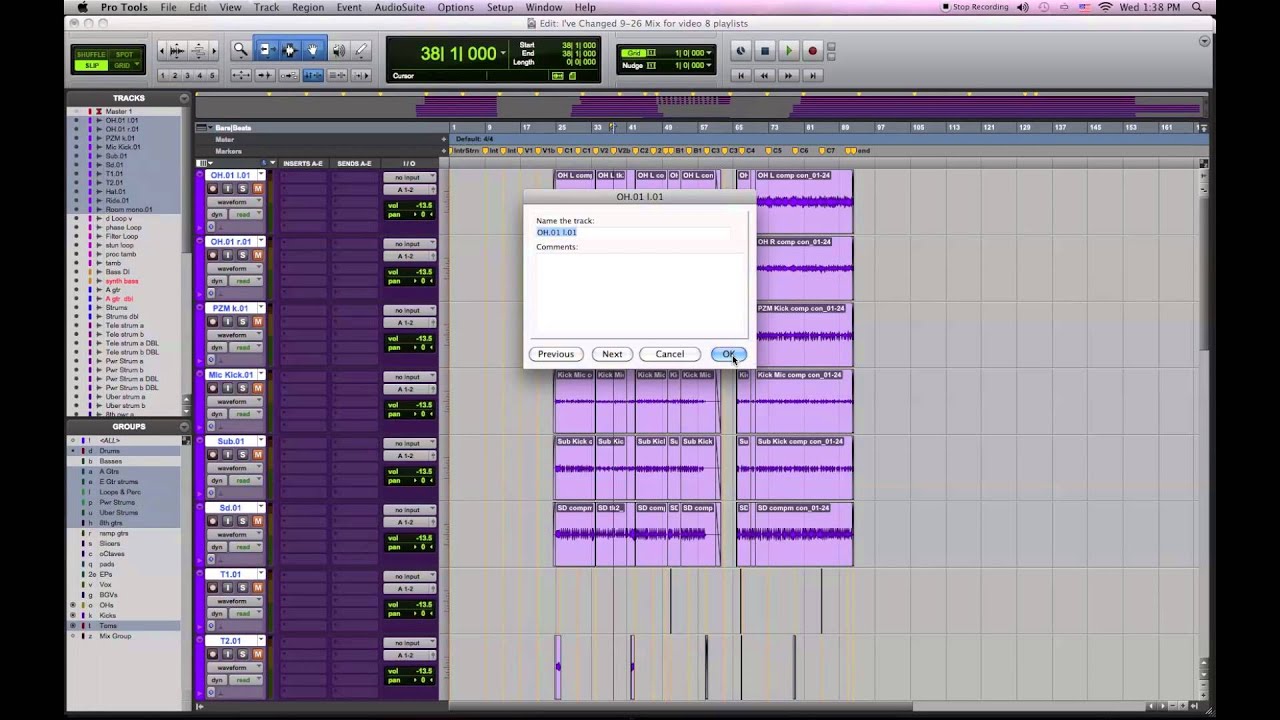
Task: Open the Setup menu
Action: (x=500, y=7)
